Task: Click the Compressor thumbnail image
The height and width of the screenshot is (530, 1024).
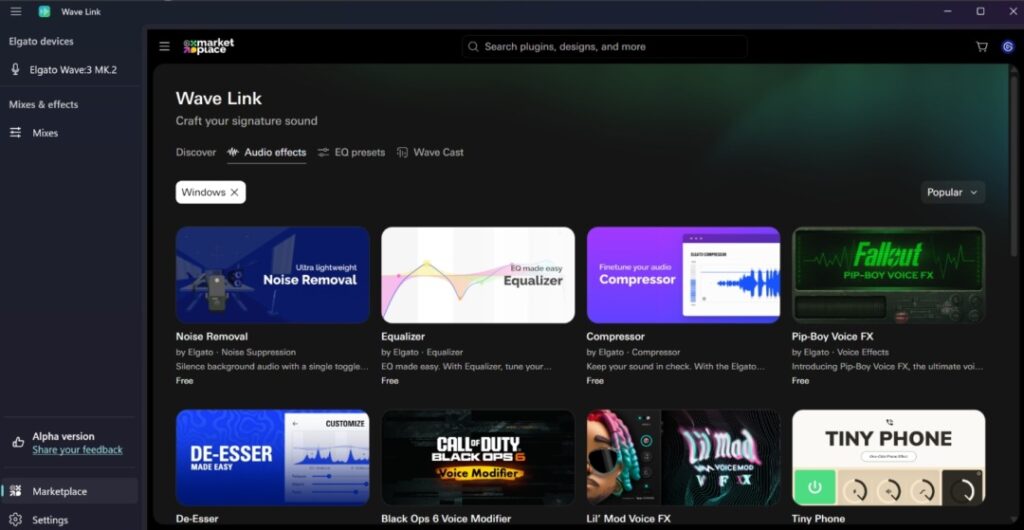Action: 683,275
